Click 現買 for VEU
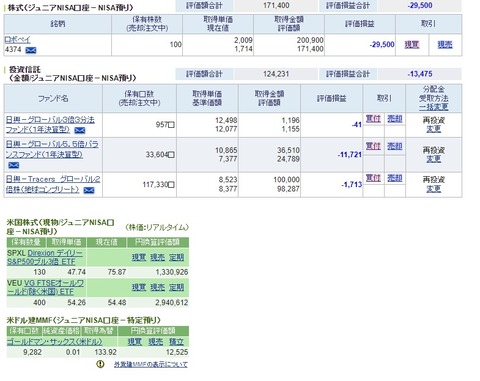Image resolution: width=480 pixels, height=381 pixels. [139, 287]
